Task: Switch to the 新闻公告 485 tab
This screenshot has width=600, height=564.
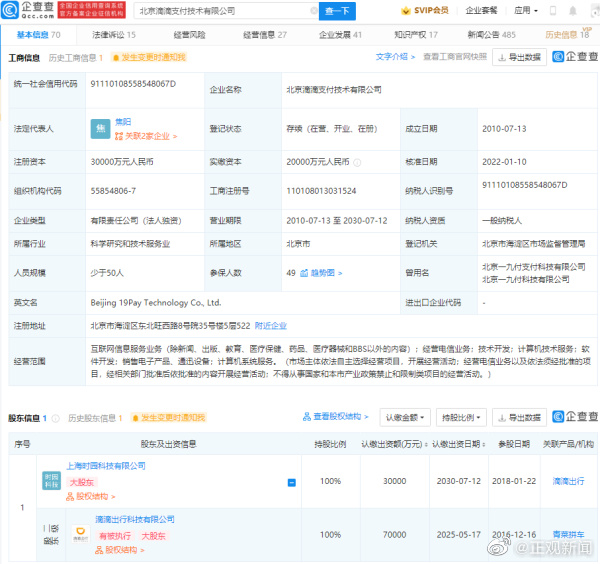Action: coord(491,35)
